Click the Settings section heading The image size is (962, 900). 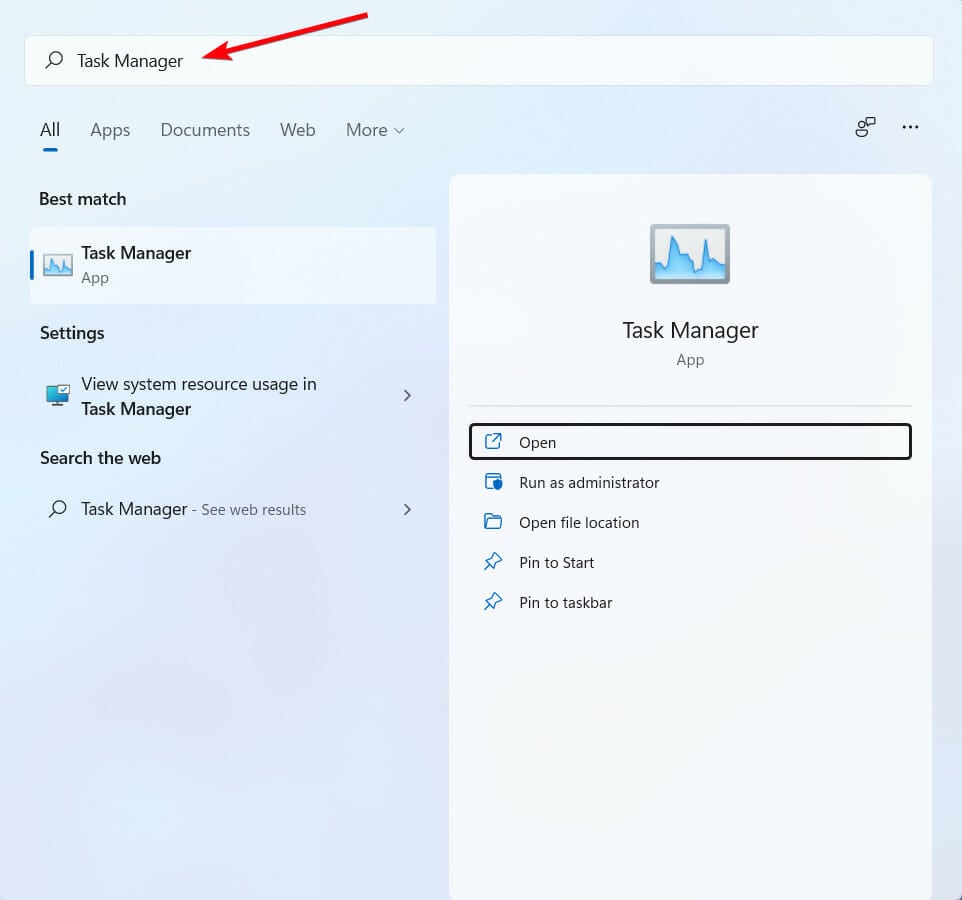point(72,333)
